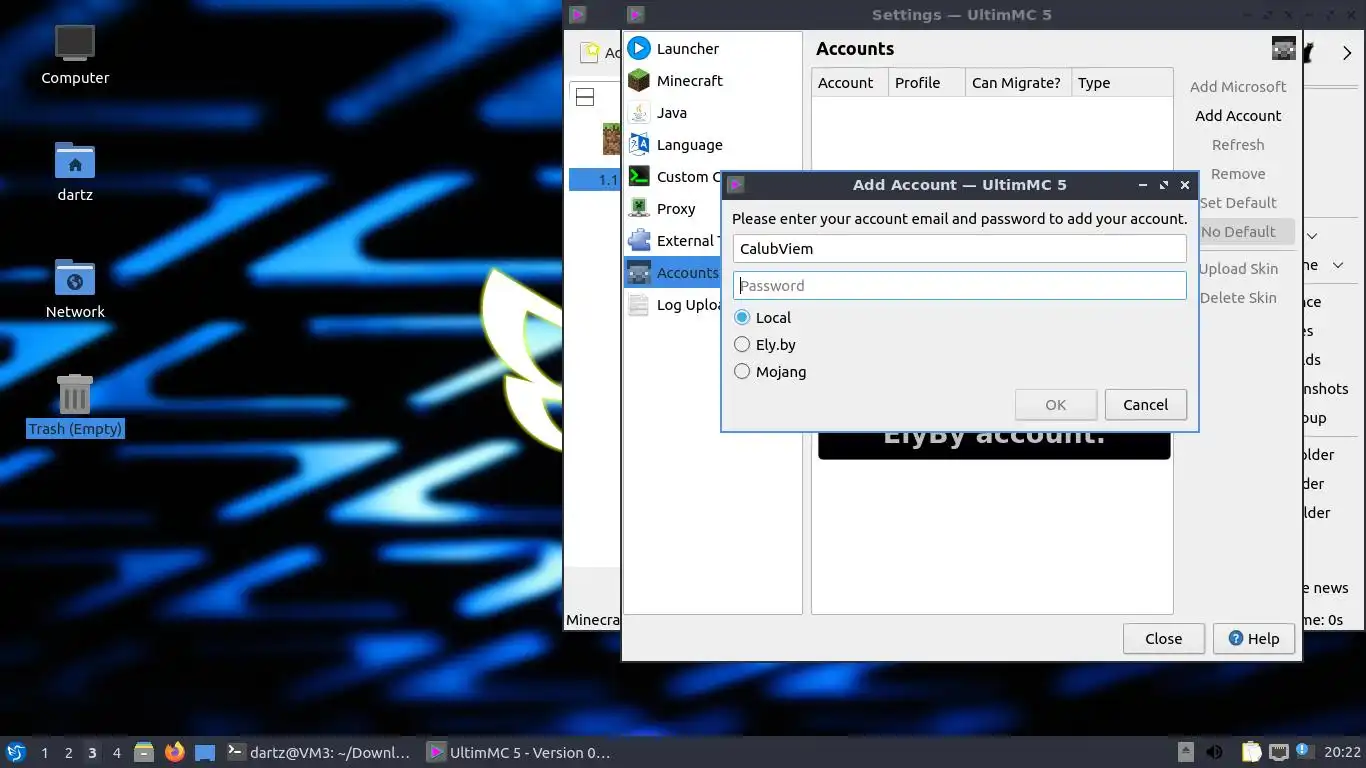Click Add Microsoft button
This screenshot has height=768, width=1366.
point(1238,87)
